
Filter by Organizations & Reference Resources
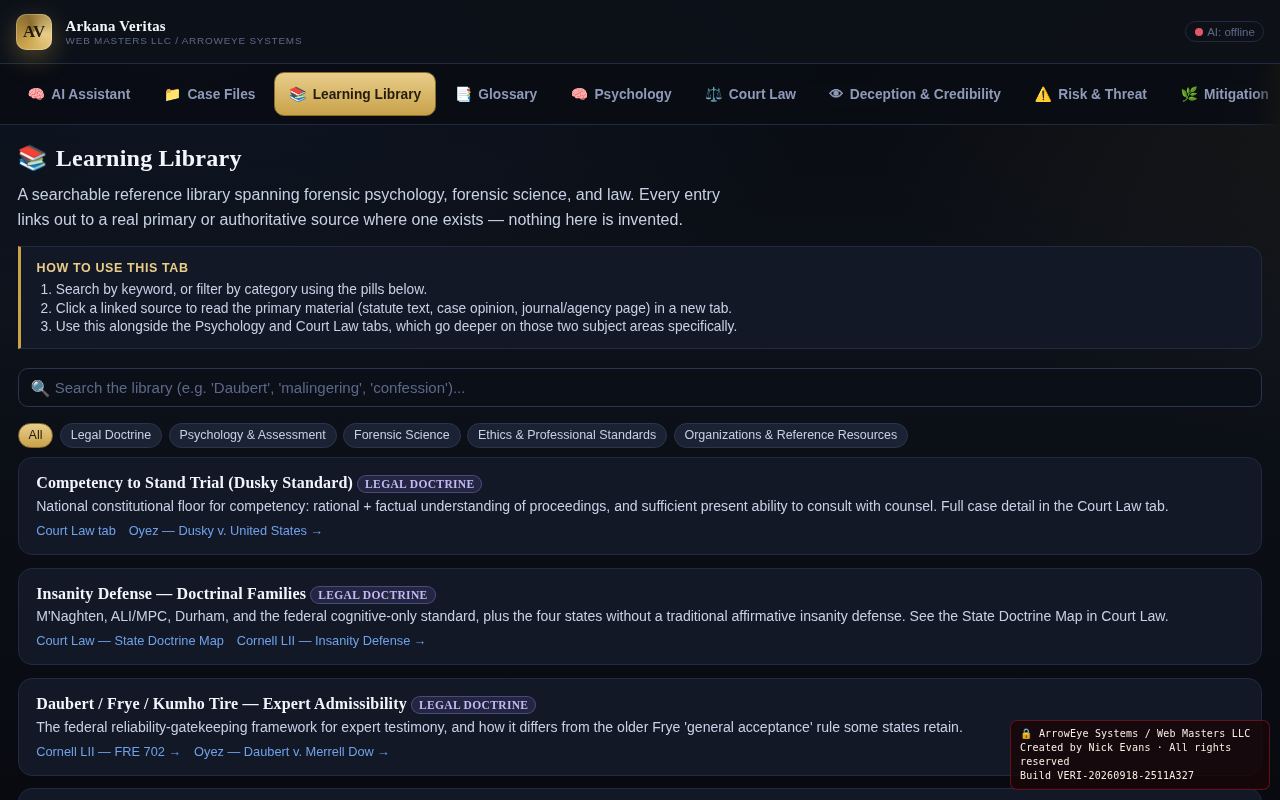tap(791, 435)
